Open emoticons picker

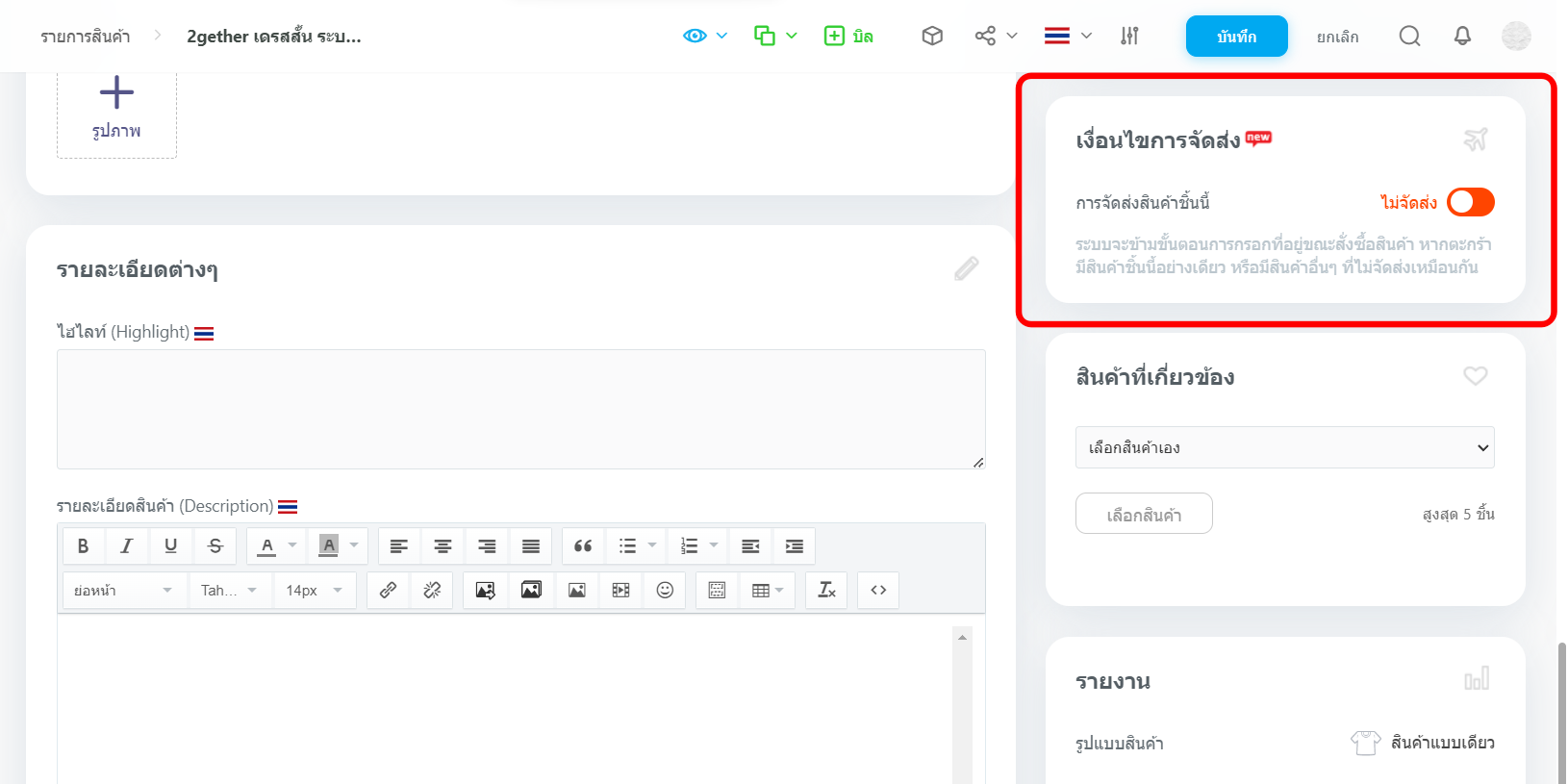point(665,590)
